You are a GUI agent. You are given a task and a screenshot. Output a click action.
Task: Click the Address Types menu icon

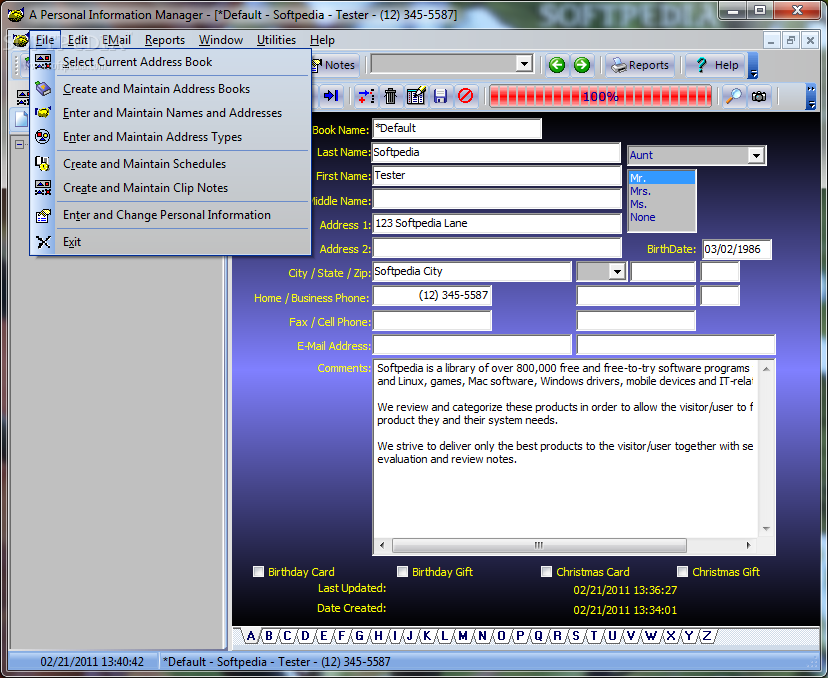click(43, 137)
